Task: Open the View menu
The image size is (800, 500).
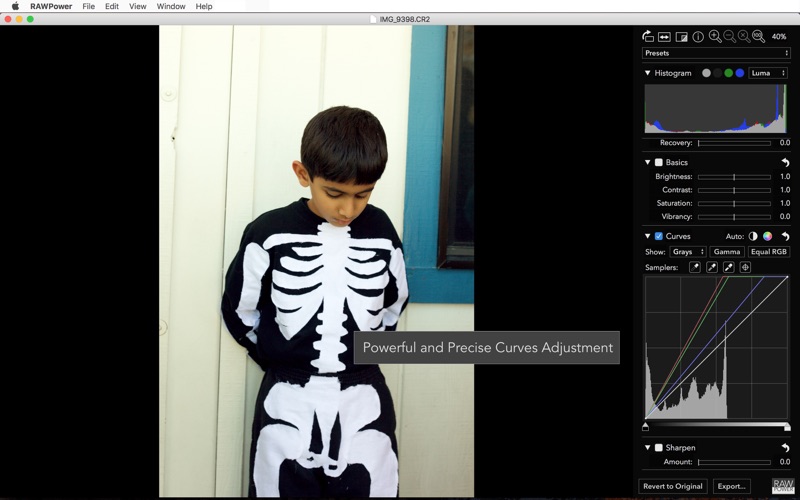Action: [x=138, y=6]
